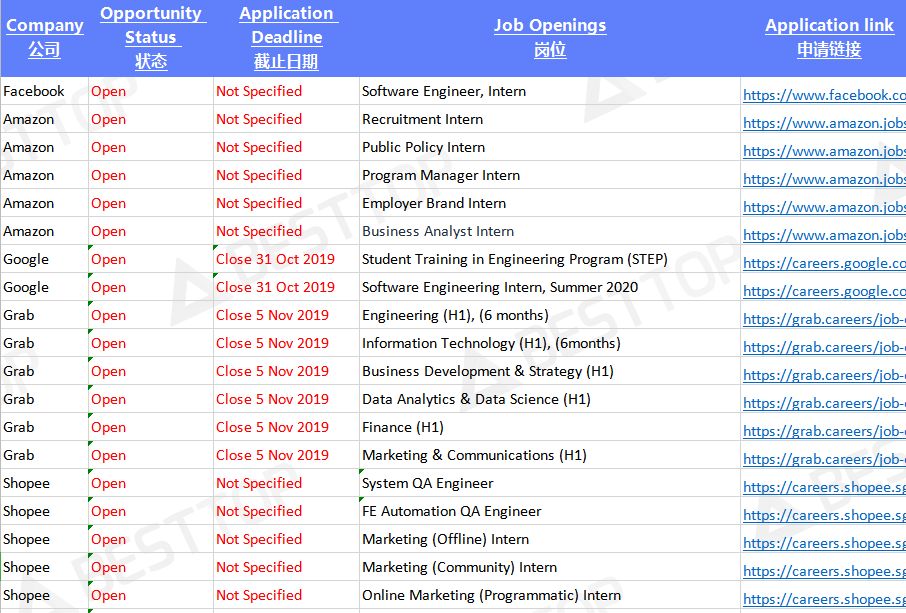The width and height of the screenshot is (906, 613).
Task: Open Amazon Employer Brand Intern link
Action: [824, 207]
